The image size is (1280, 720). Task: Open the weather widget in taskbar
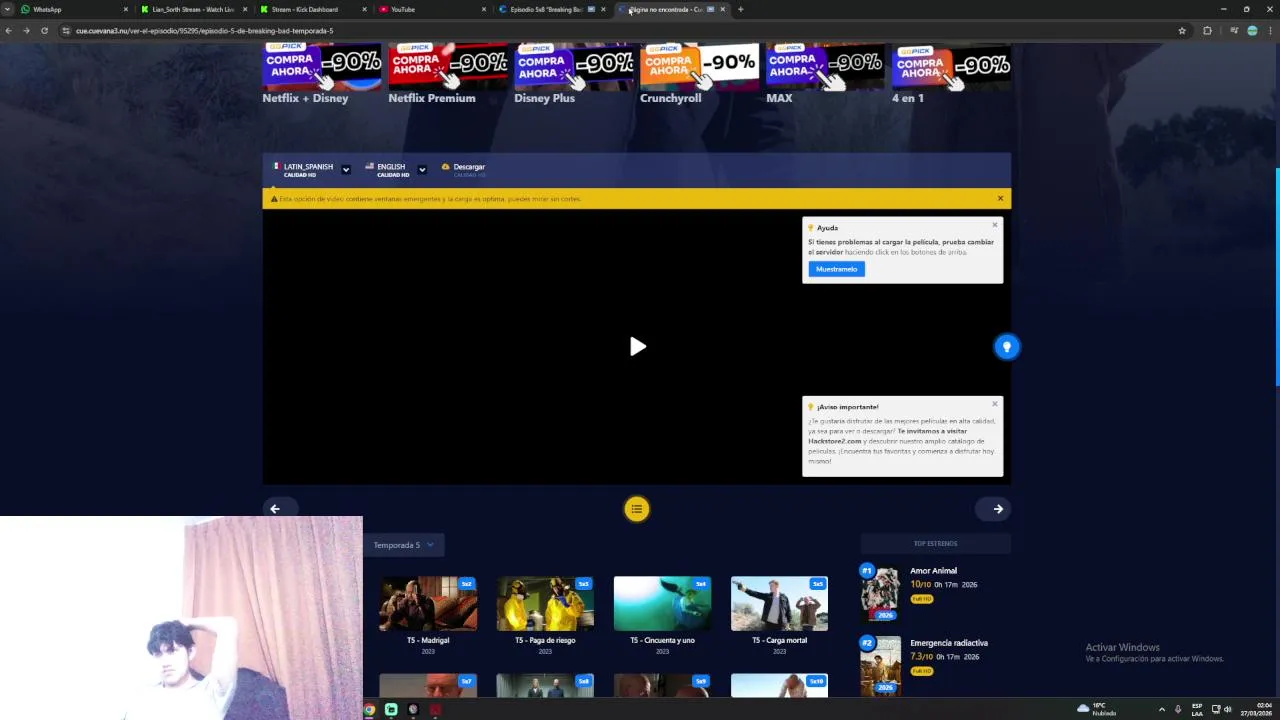click(x=1097, y=710)
